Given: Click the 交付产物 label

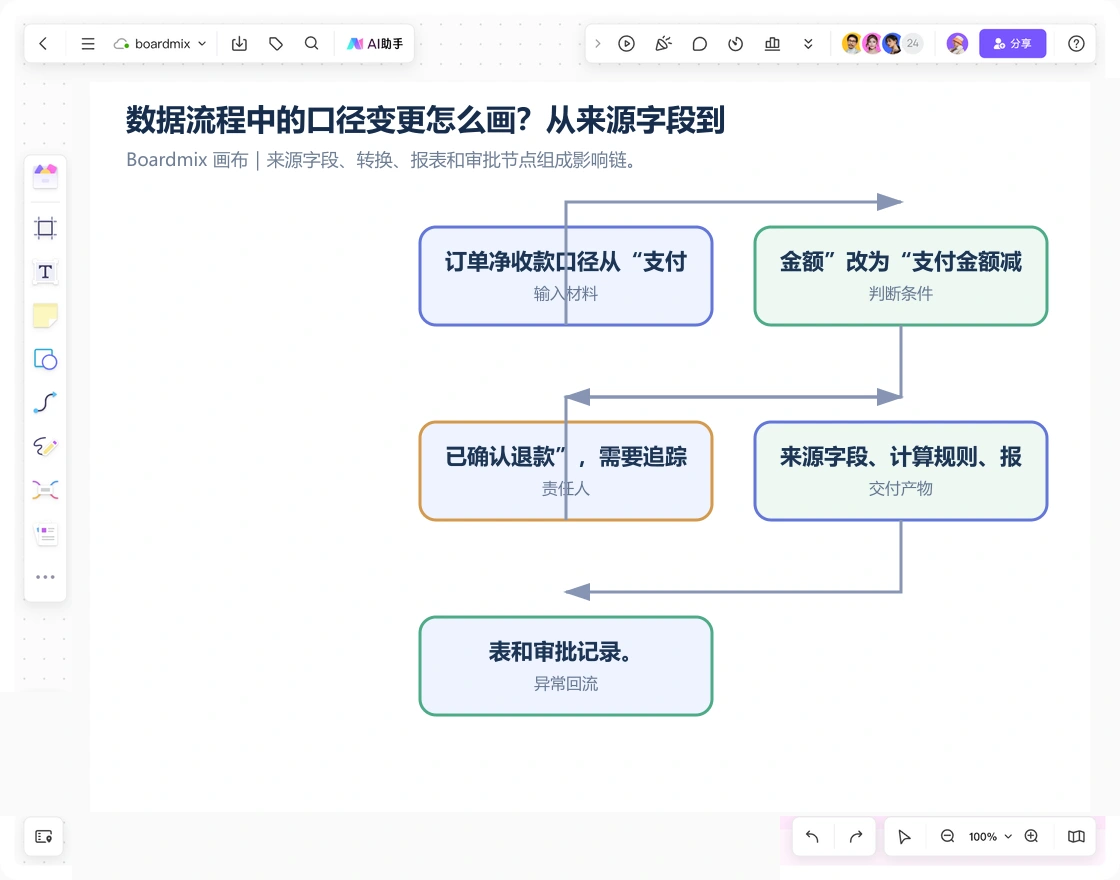Looking at the screenshot, I should [x=901, y=489].
